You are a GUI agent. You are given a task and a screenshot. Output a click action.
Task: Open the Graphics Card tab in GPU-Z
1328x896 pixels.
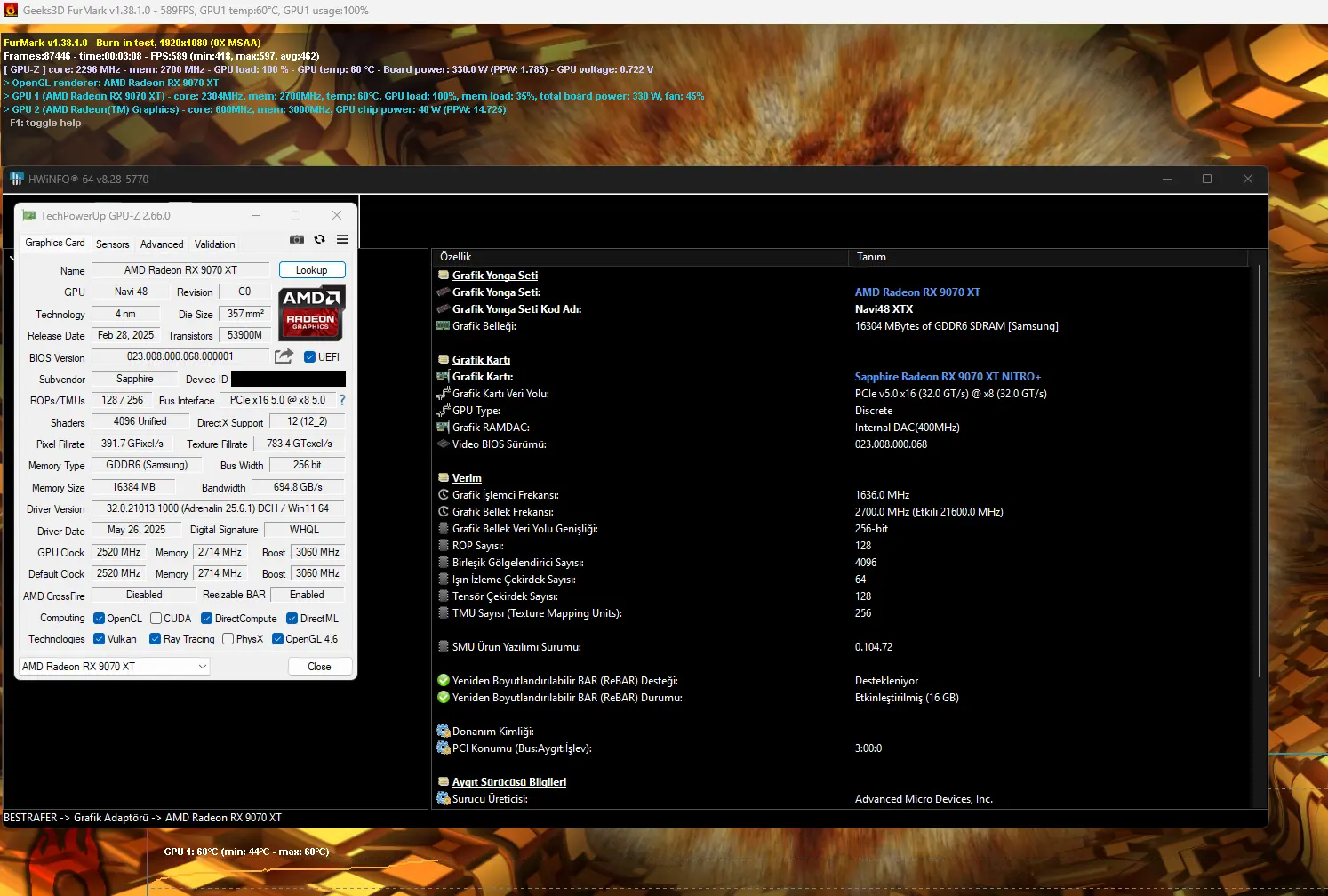55,243
